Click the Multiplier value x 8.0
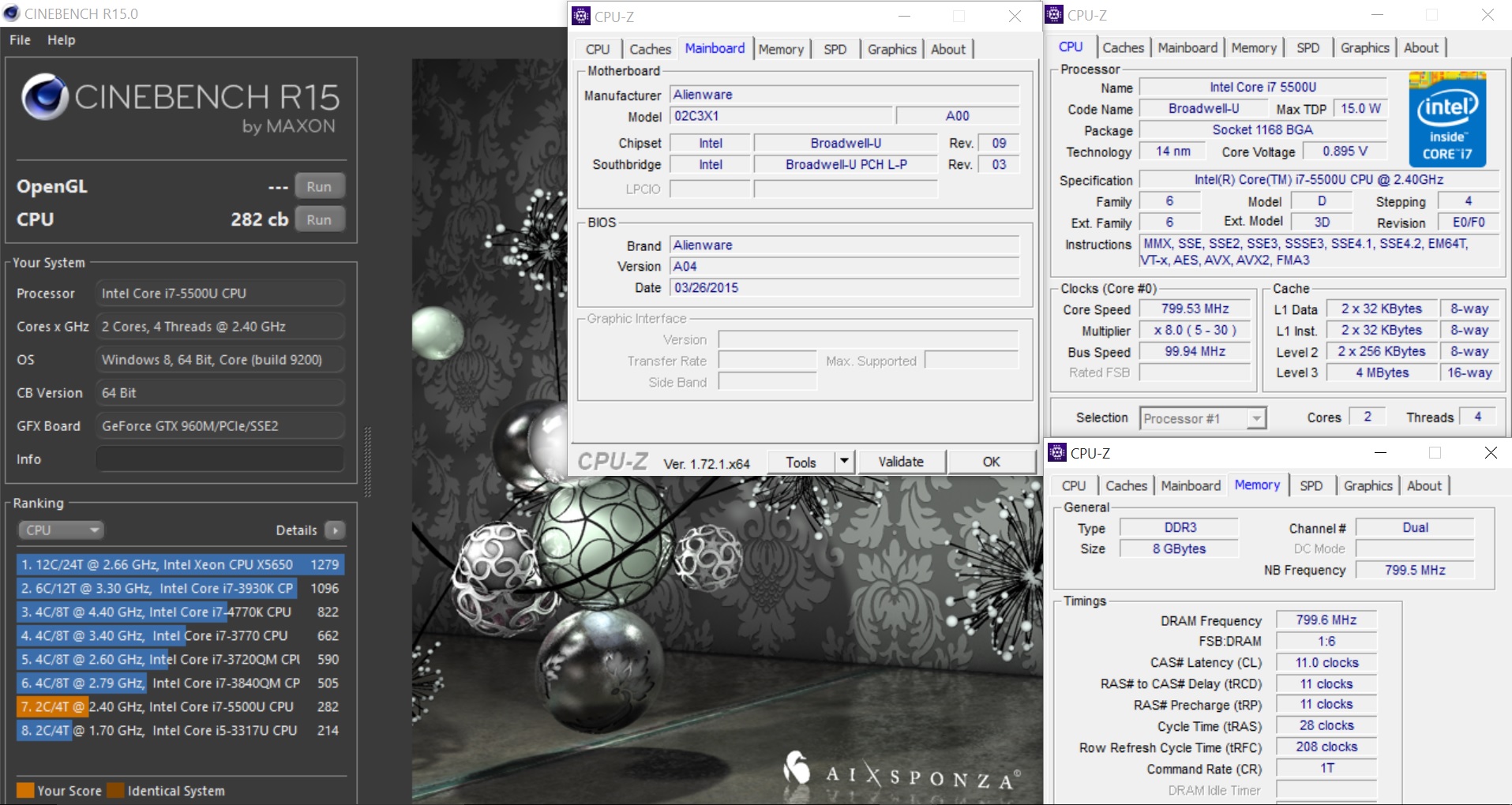This screenshot has width=1512, height=805. [x=1195, y=330]
